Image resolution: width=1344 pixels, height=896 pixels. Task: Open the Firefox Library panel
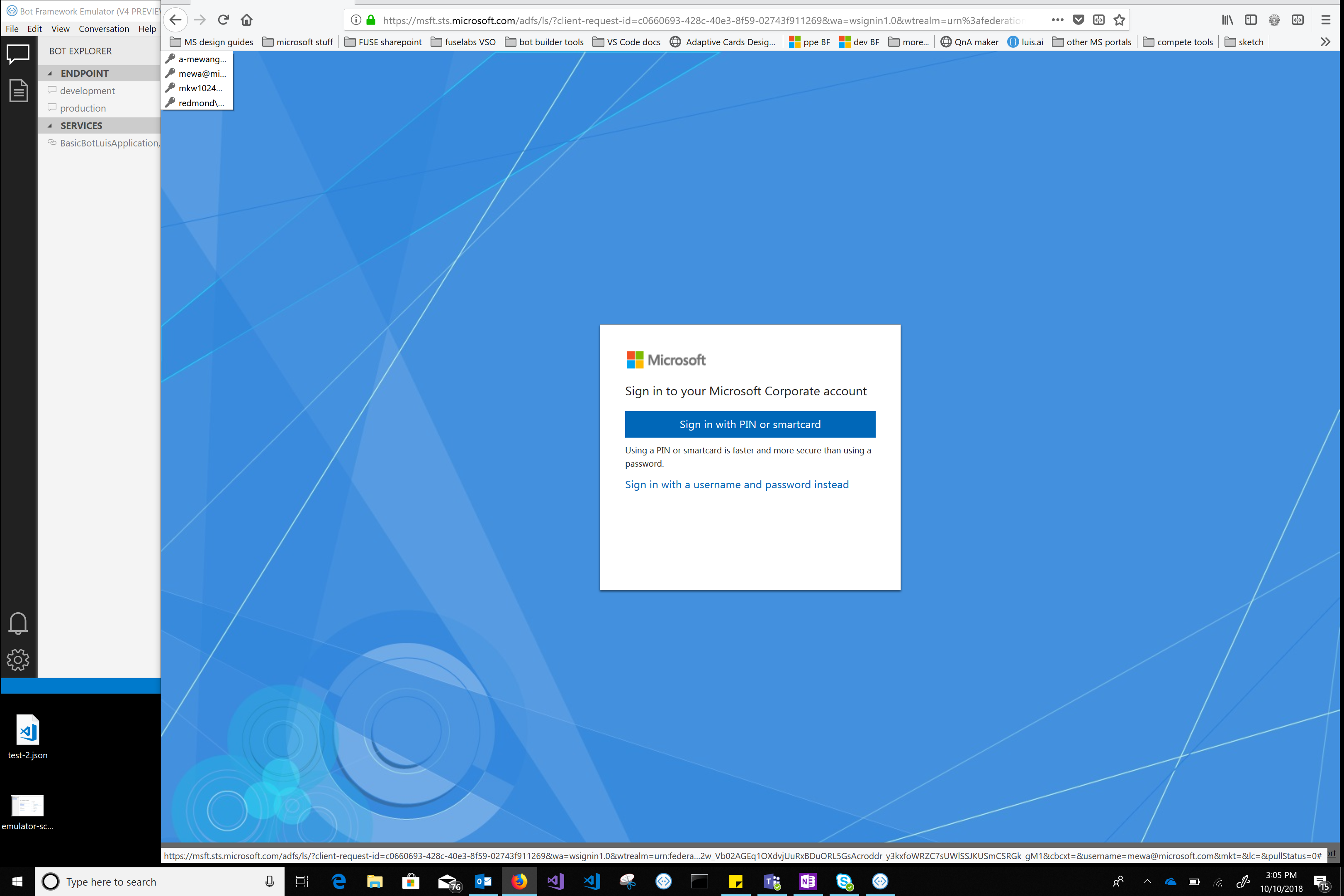(1227, 19)
